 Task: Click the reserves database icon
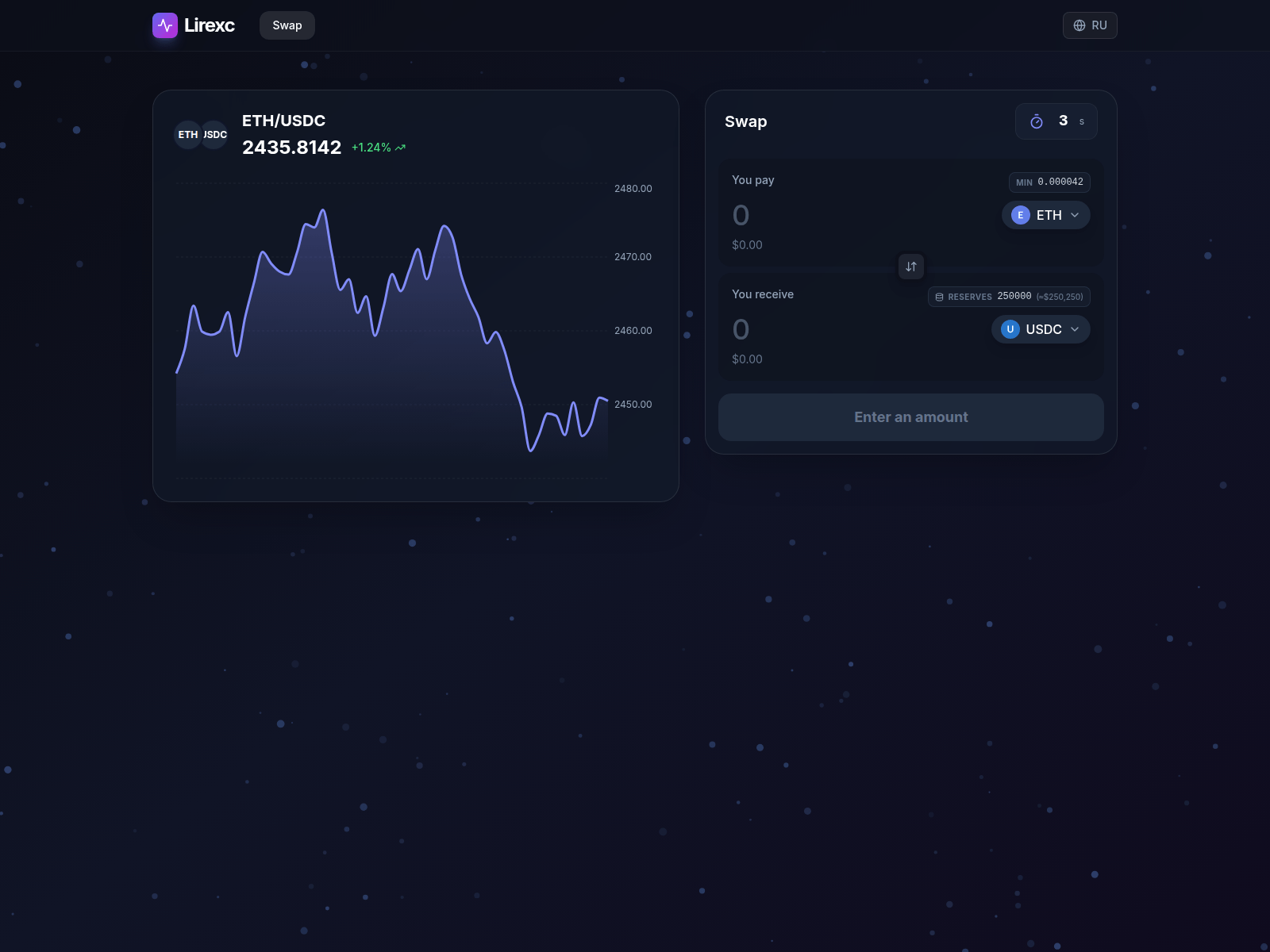tap(940, 297)
